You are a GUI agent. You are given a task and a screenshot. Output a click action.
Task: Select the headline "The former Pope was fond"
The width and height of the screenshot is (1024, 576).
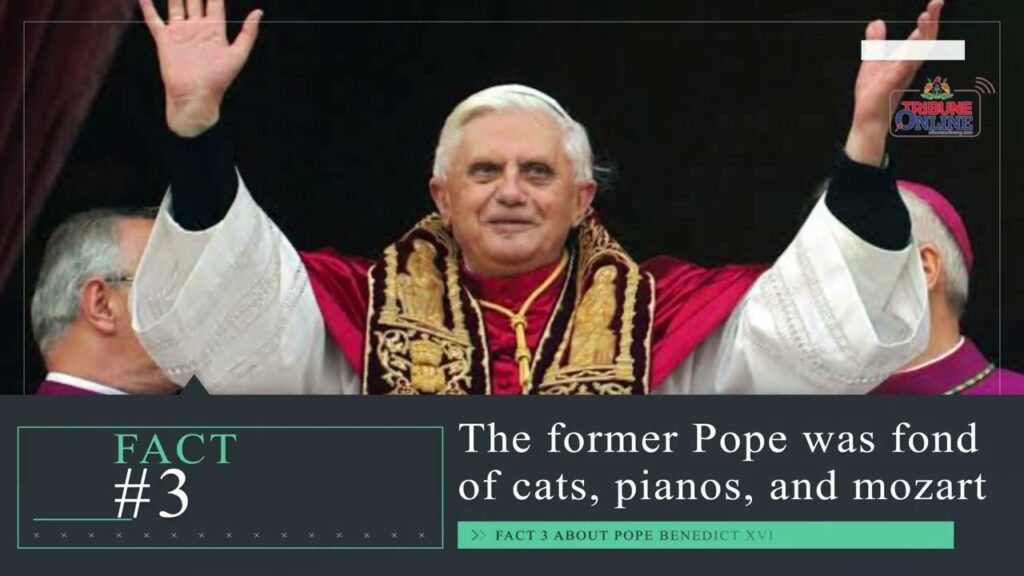tap(719, 438)
